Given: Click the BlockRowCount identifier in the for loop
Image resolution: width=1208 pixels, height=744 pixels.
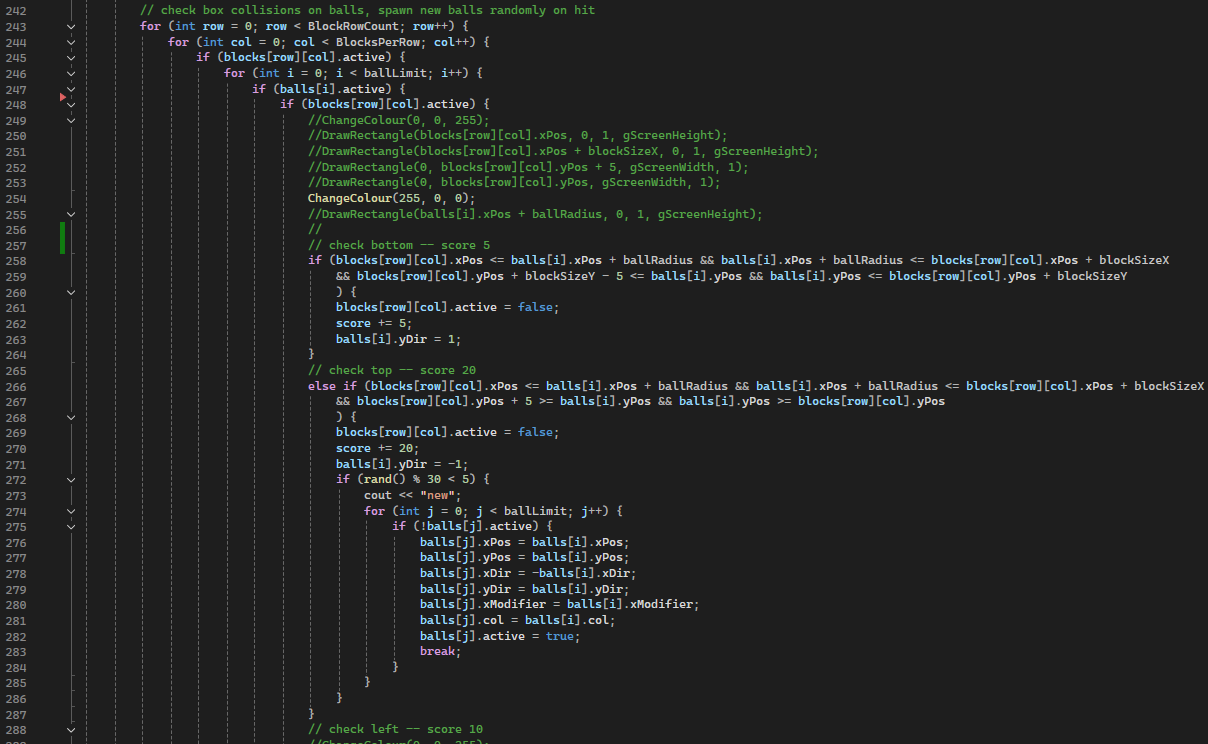Looking at the screenshot, I should click(x=351, y=26).
